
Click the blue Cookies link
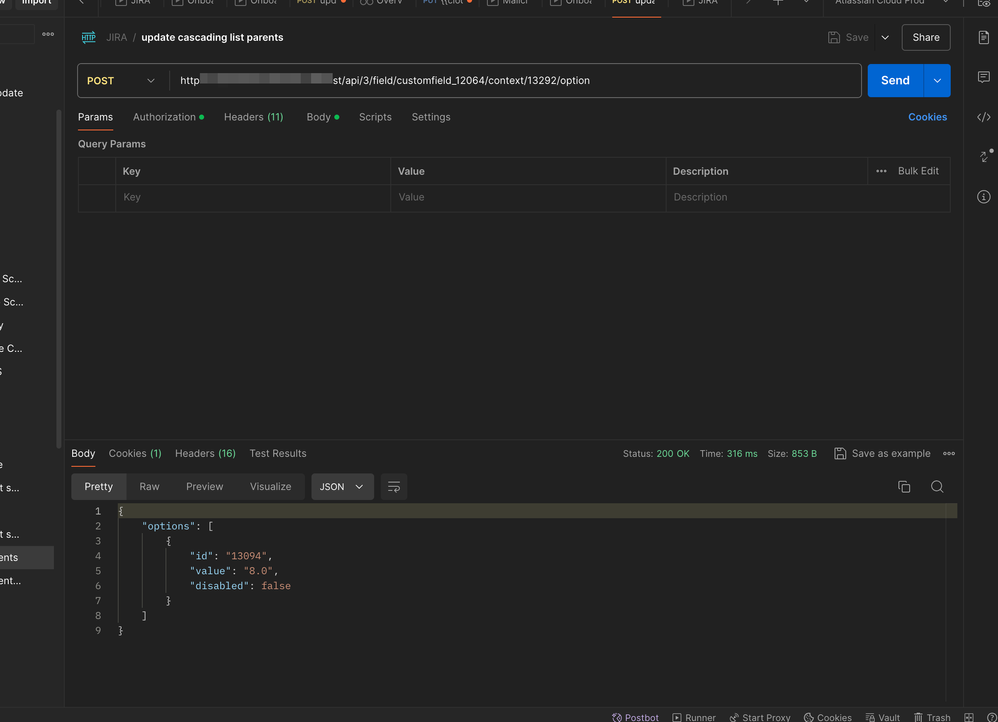[x=927, y=117]
